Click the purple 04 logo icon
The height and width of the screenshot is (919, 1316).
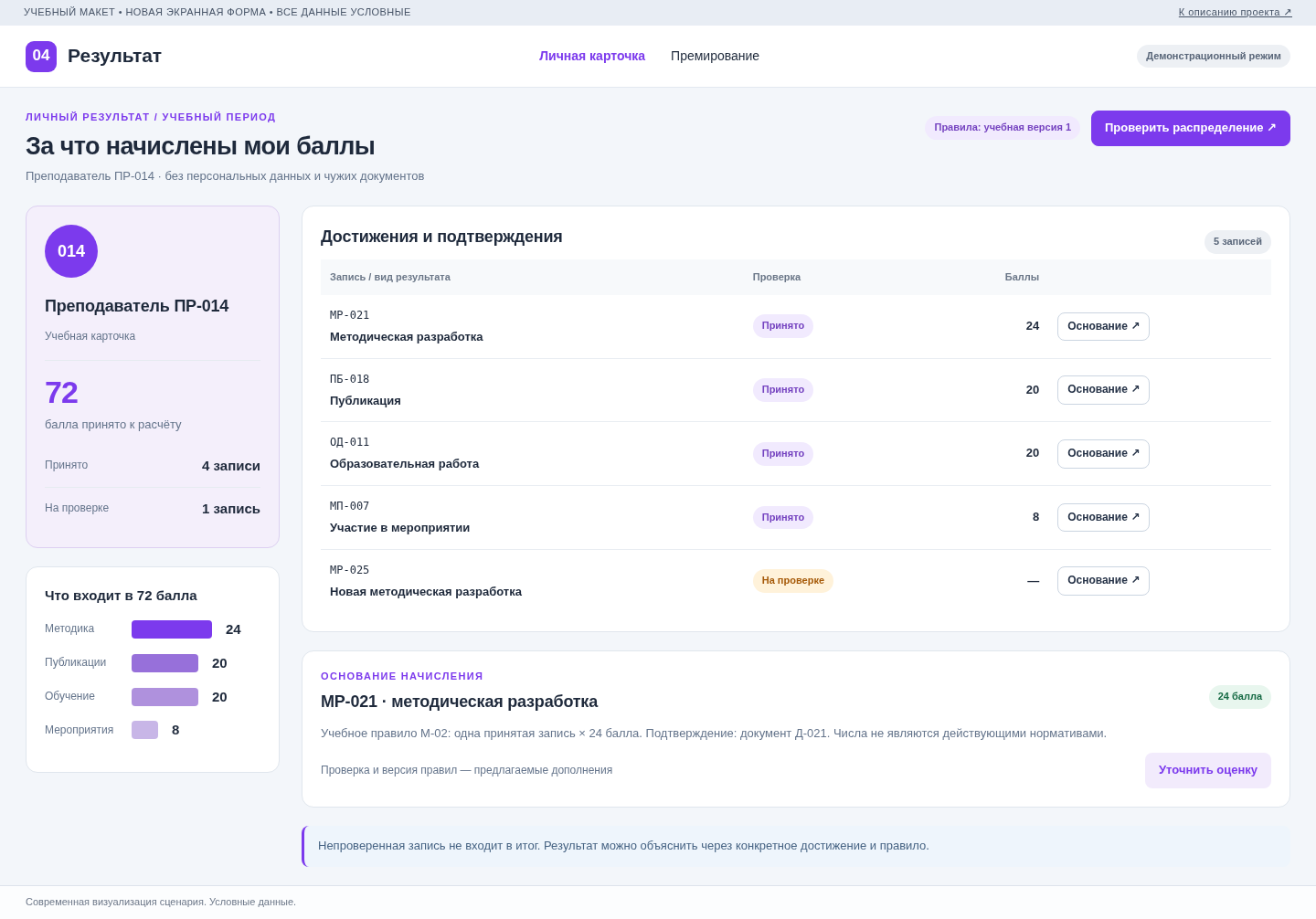[x=41, y=57]
